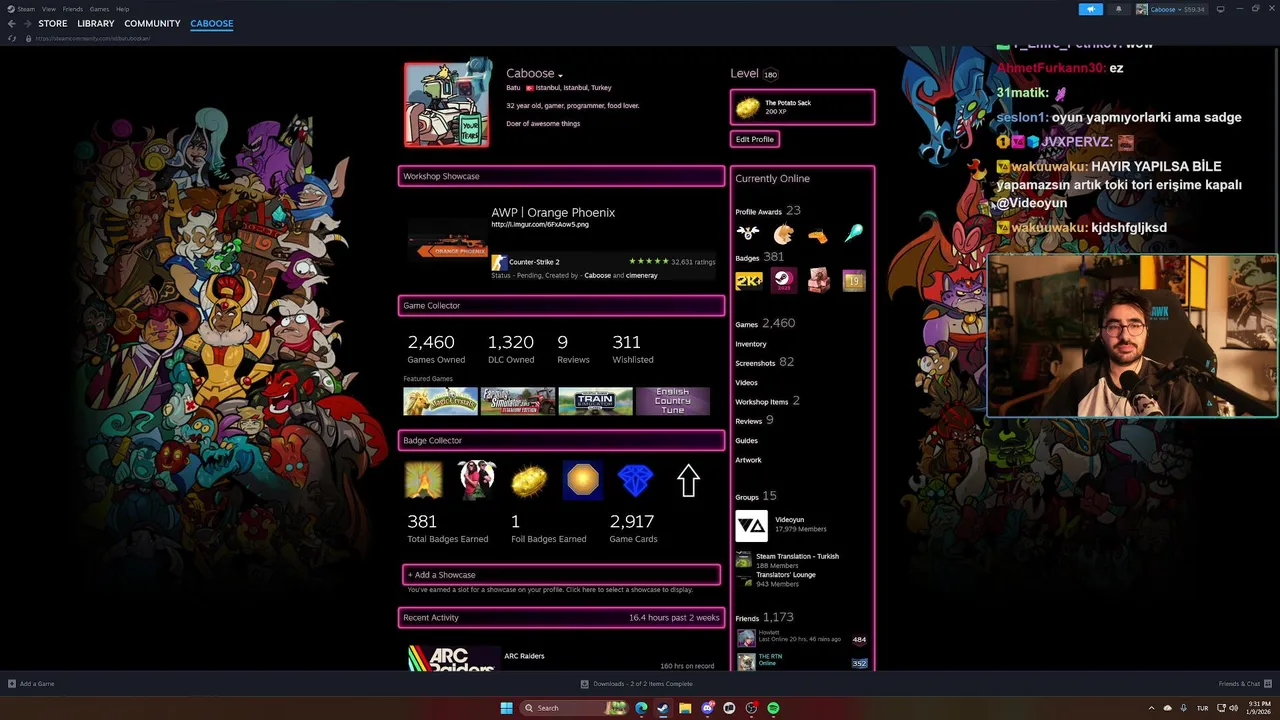1280x720 pixels.
Task: Go back with the Steam back arrow
Action: pos(11,23)
